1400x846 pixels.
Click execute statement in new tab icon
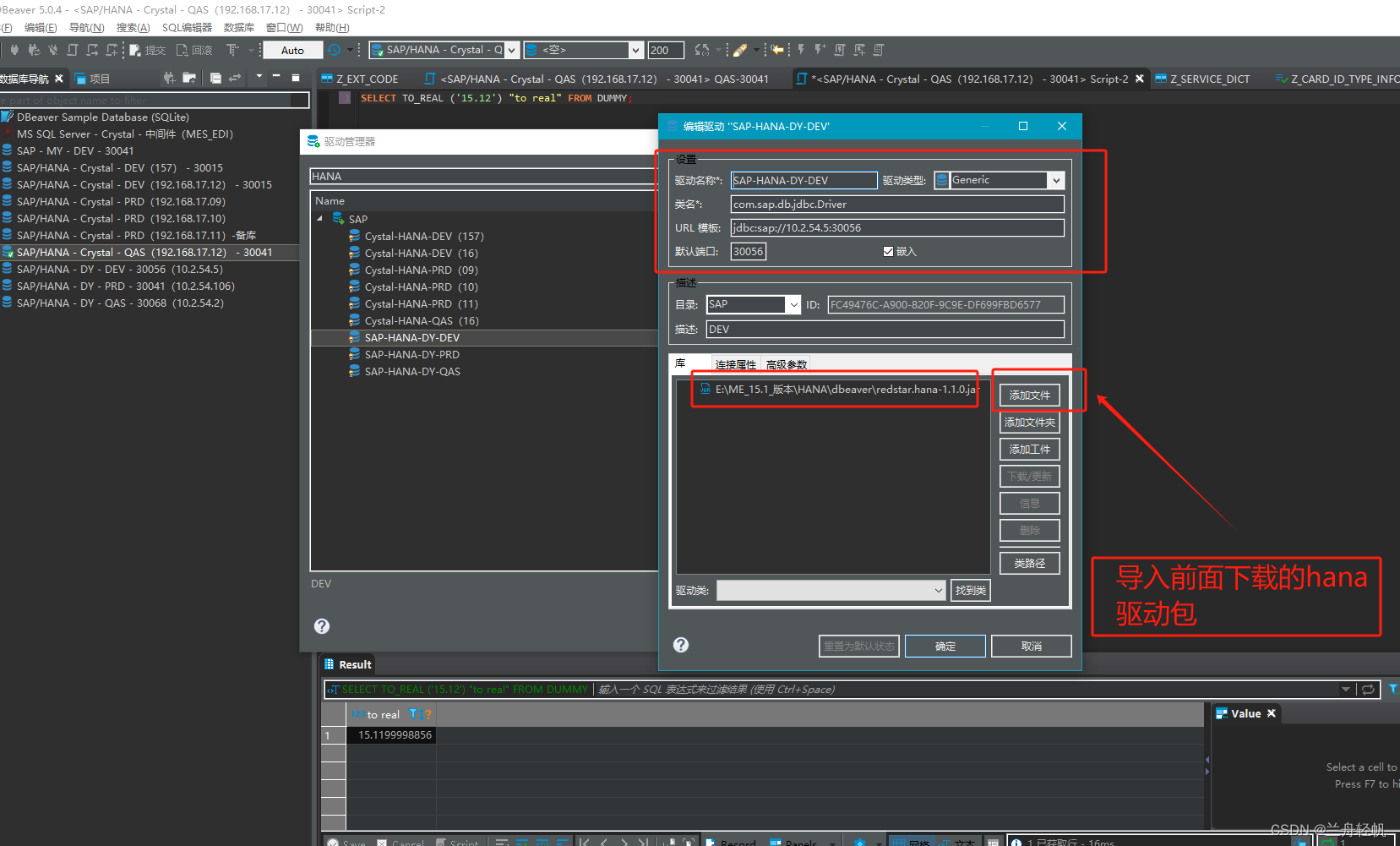[820, 50]
